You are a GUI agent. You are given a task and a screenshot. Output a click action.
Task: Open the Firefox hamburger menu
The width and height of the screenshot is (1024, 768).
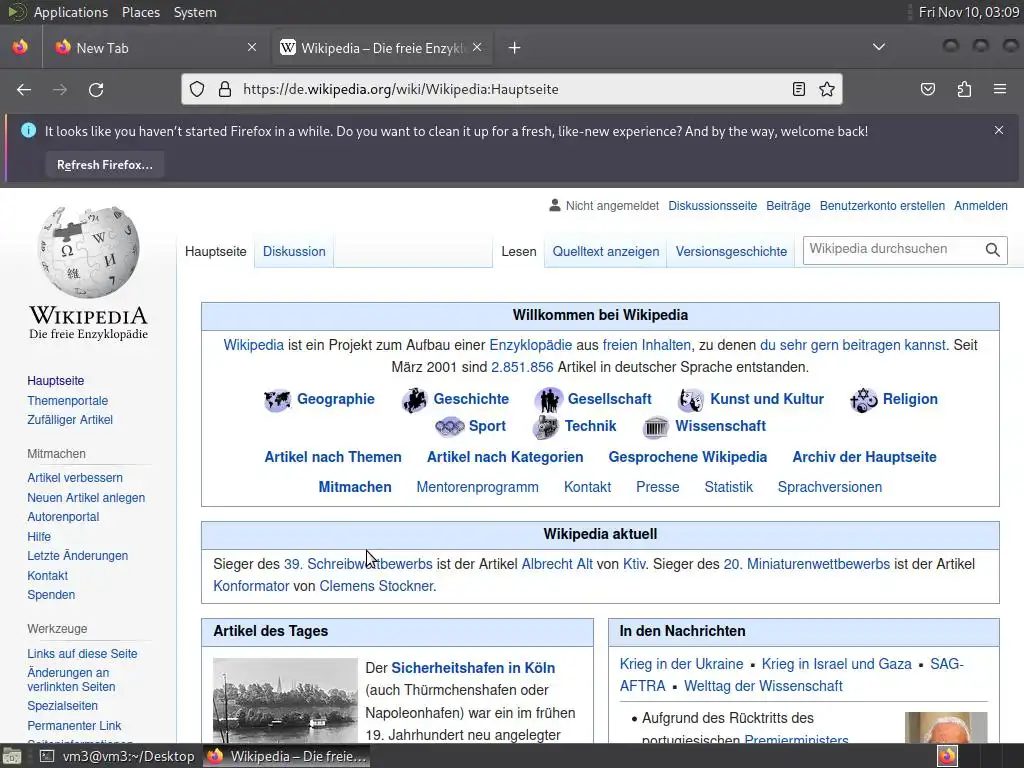1000,89
